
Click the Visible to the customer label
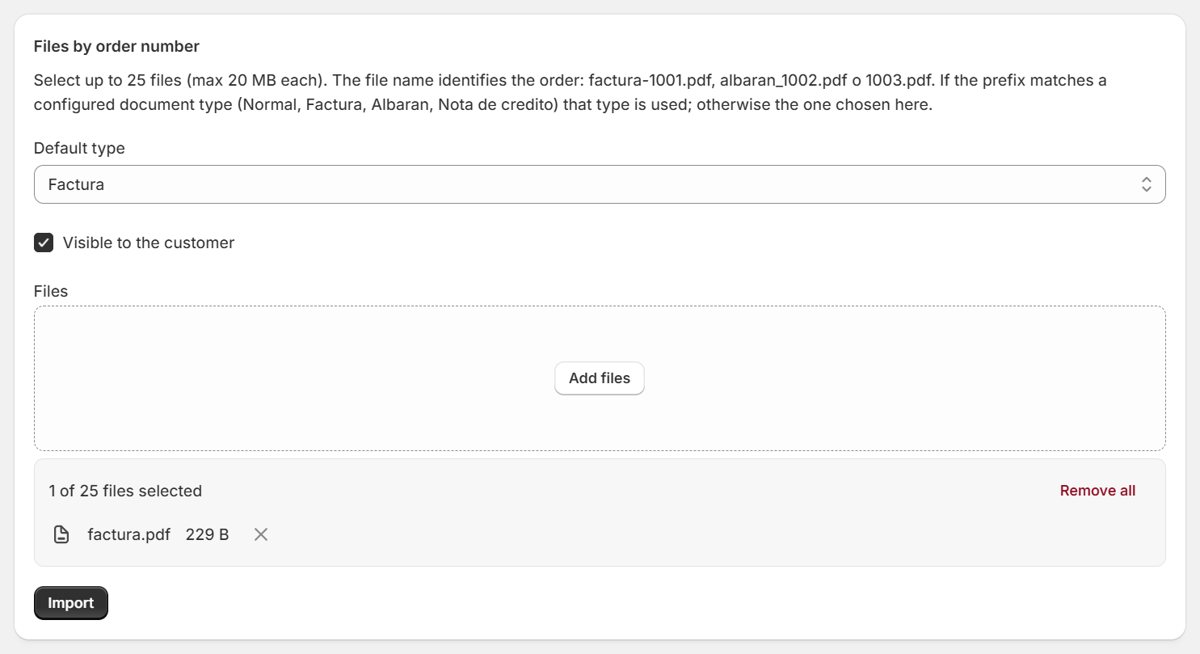click(148, 242)
